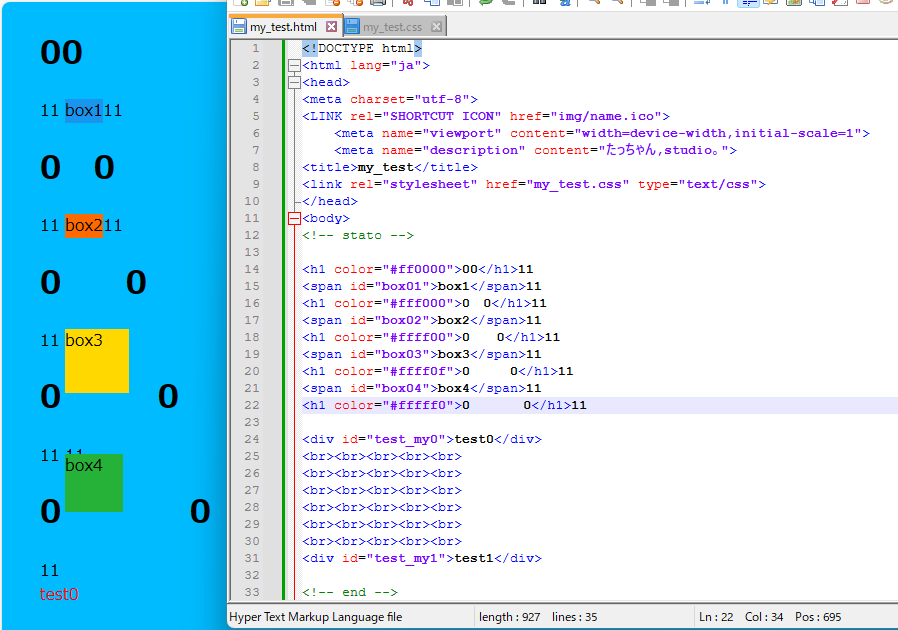
Task: Click the yellow box3 square
Action: 97,361
